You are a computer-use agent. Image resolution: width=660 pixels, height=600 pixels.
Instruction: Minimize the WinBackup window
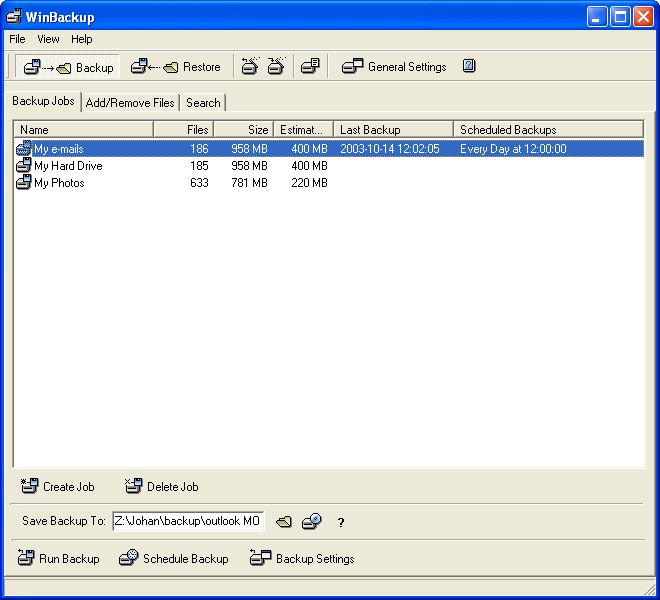click(x=597, y=17)
